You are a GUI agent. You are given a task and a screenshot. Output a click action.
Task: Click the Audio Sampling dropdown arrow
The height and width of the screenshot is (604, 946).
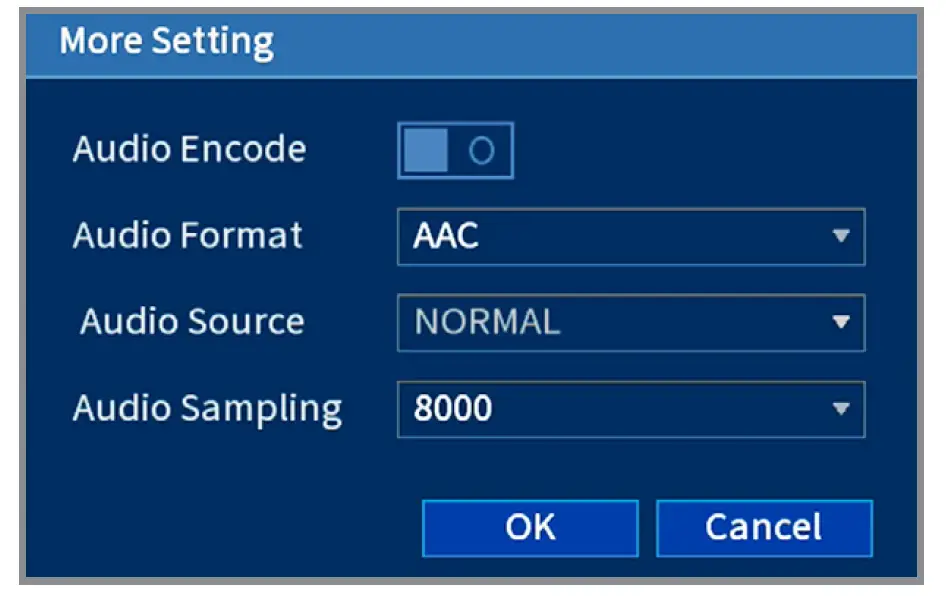[x=840, y=408]
